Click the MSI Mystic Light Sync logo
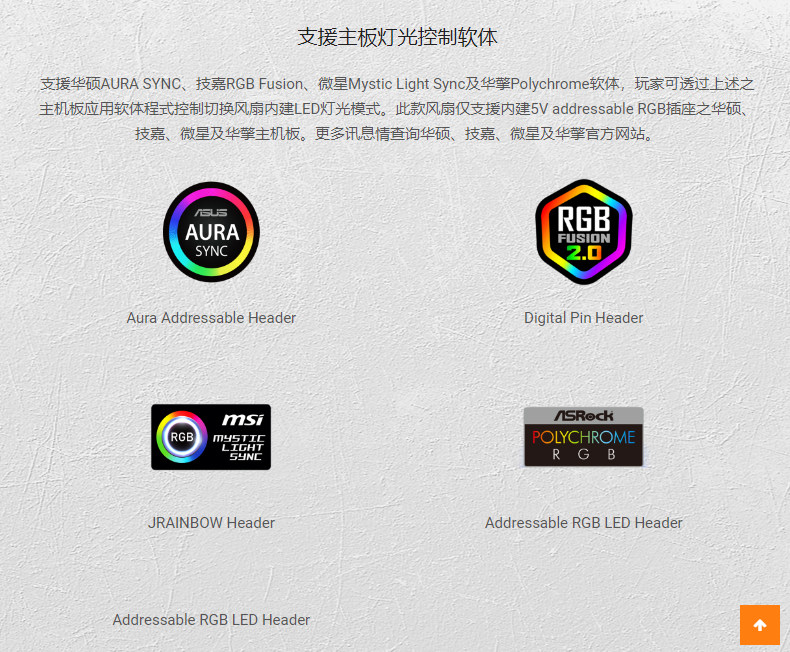 pos(211,437)
